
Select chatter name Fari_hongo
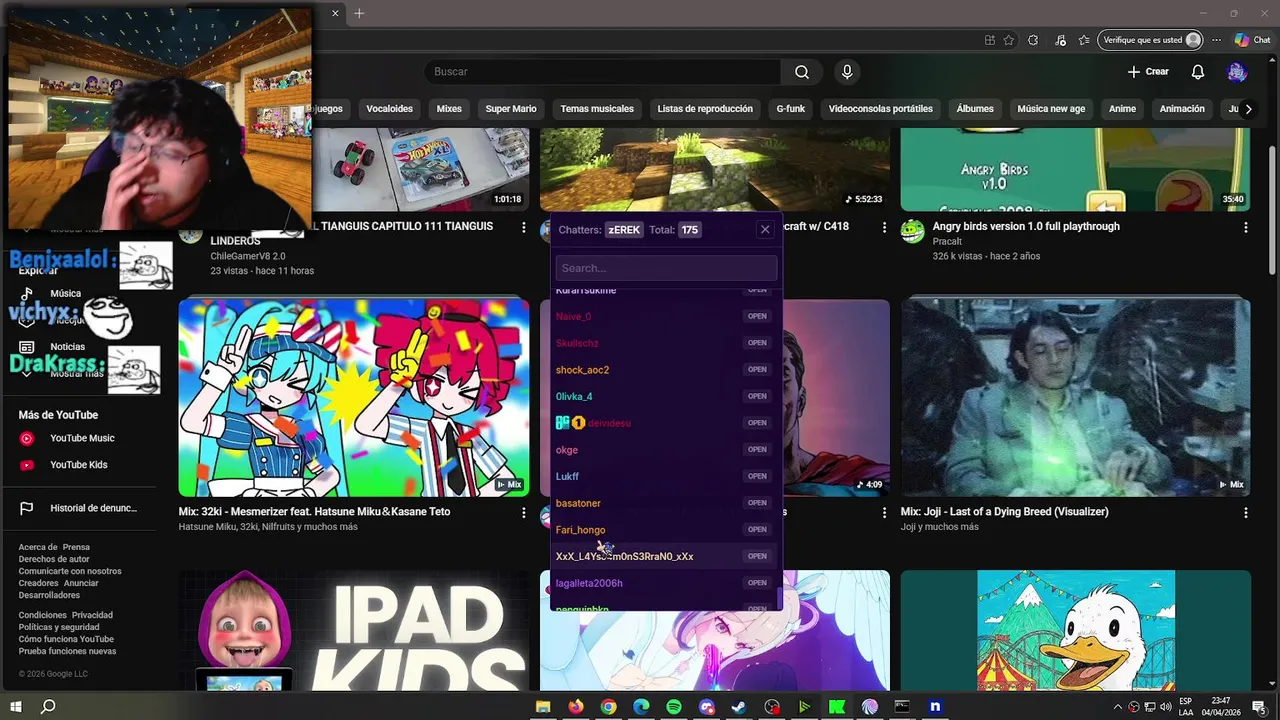pos(580,530)
